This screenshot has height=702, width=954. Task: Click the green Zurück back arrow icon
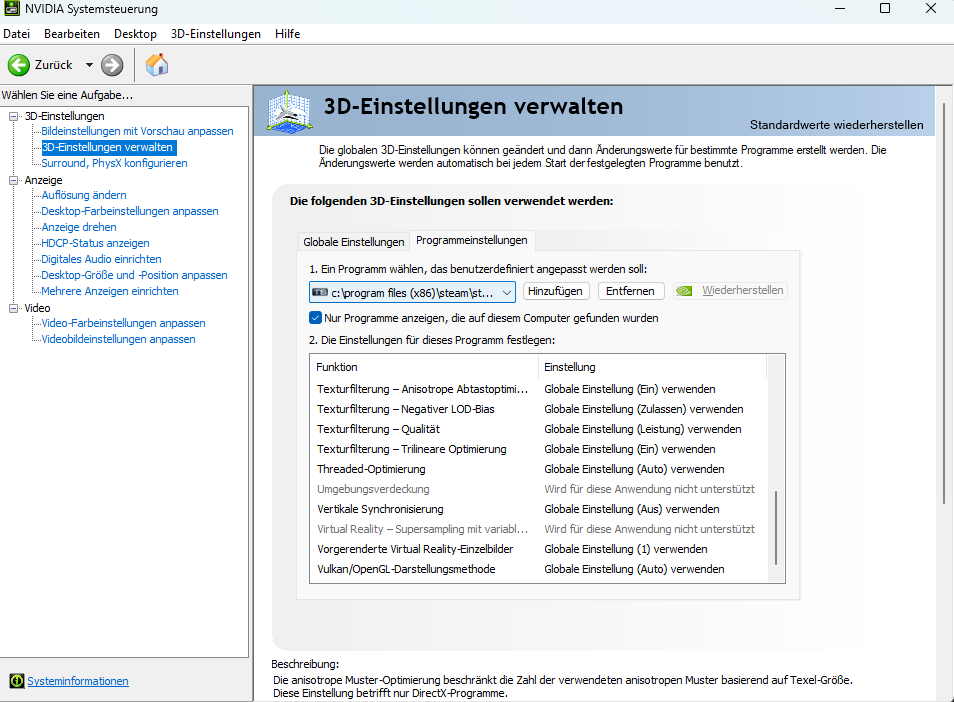click(19, 65)
